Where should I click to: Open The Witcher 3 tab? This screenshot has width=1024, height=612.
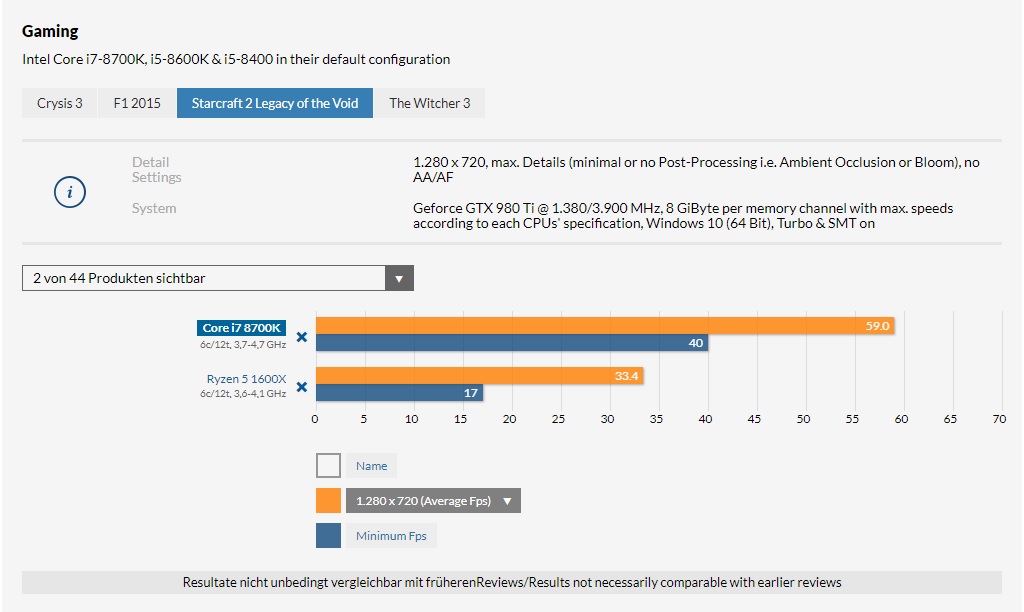point(430,103)
